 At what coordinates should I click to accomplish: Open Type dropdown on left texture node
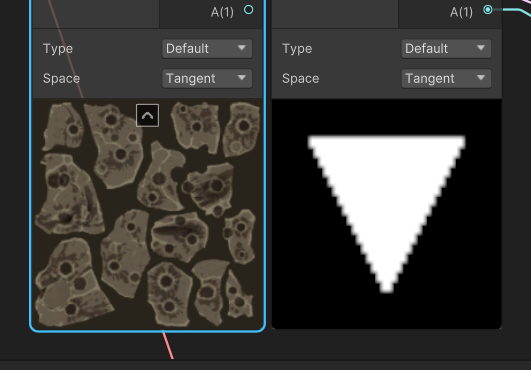point(207,49)
